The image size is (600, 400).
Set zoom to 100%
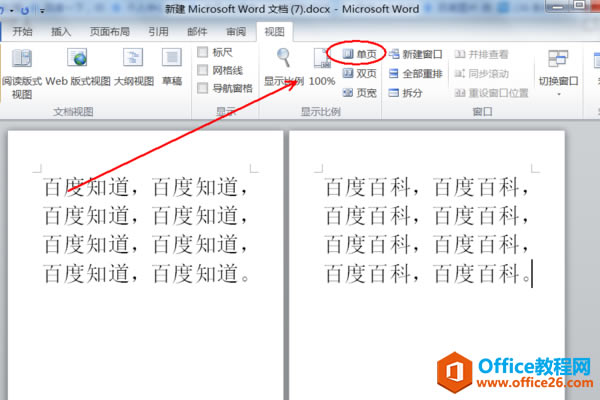coord(322,67)
